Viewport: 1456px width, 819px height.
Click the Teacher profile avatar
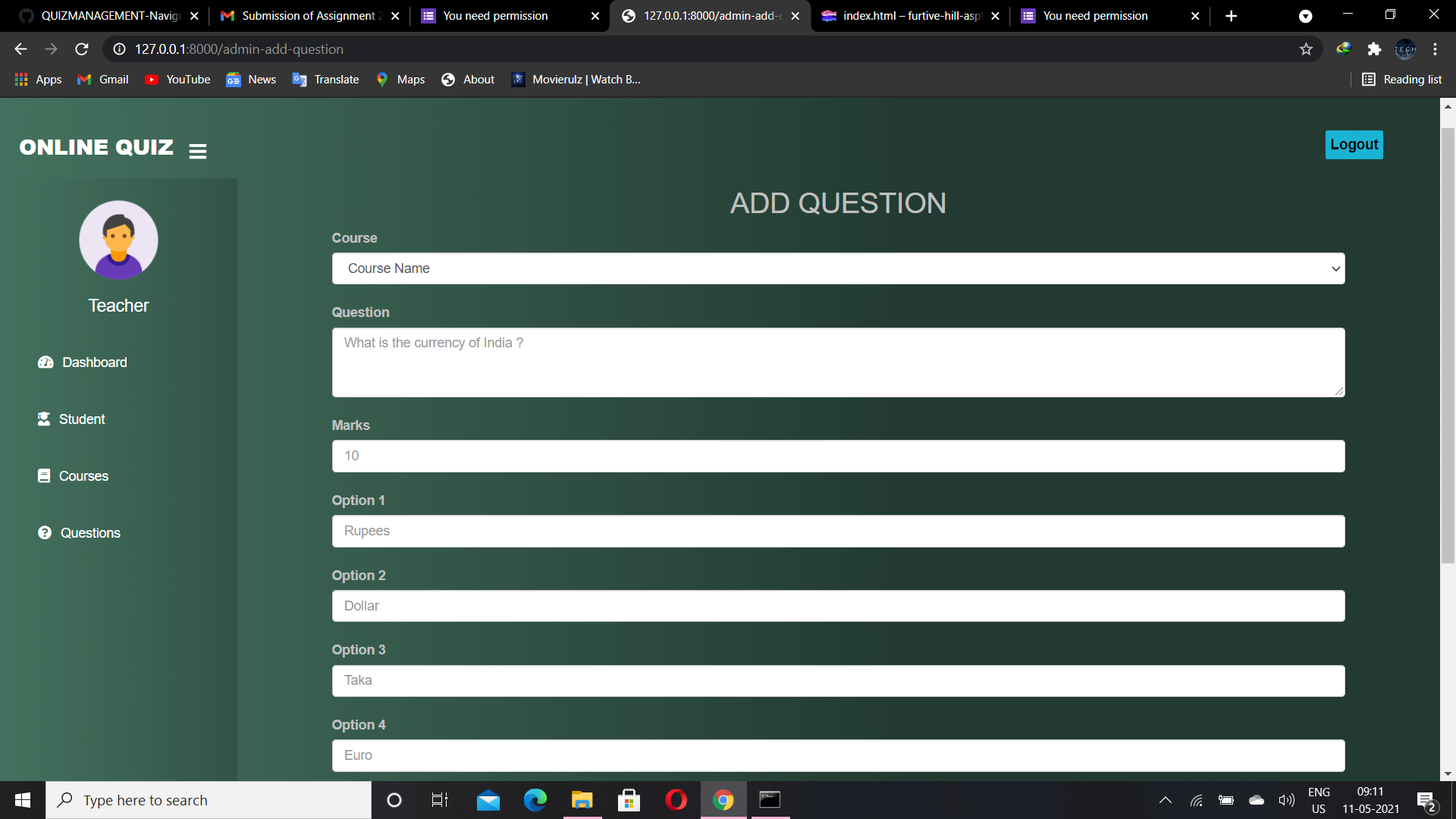[x=118, y=240]
